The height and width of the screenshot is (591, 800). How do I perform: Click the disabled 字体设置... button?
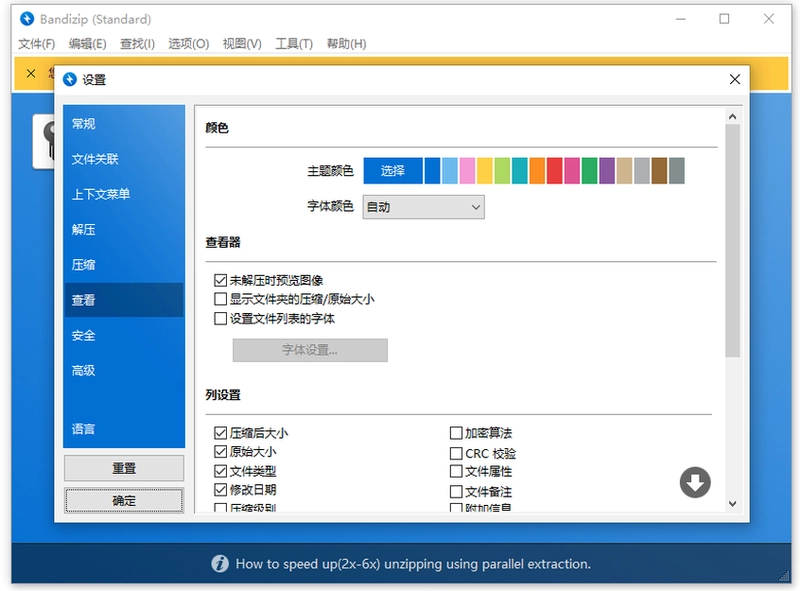[x=310, y=350]
